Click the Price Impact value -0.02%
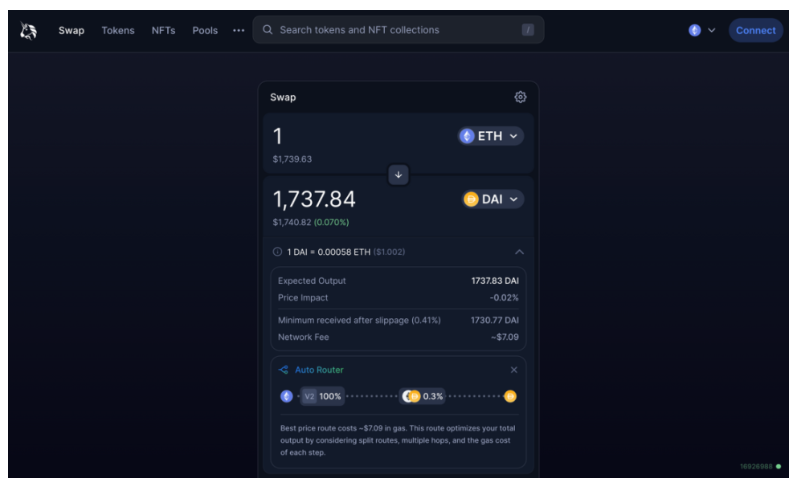Viewport: 795px width, 481px height. (504, 298)
